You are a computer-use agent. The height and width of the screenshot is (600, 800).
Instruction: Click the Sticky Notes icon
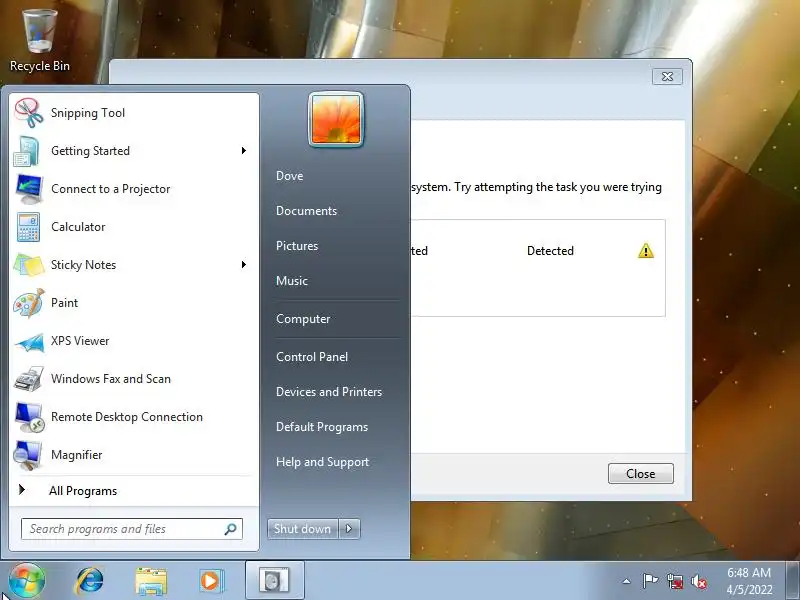pyautogui.click(x=29, y=265)
